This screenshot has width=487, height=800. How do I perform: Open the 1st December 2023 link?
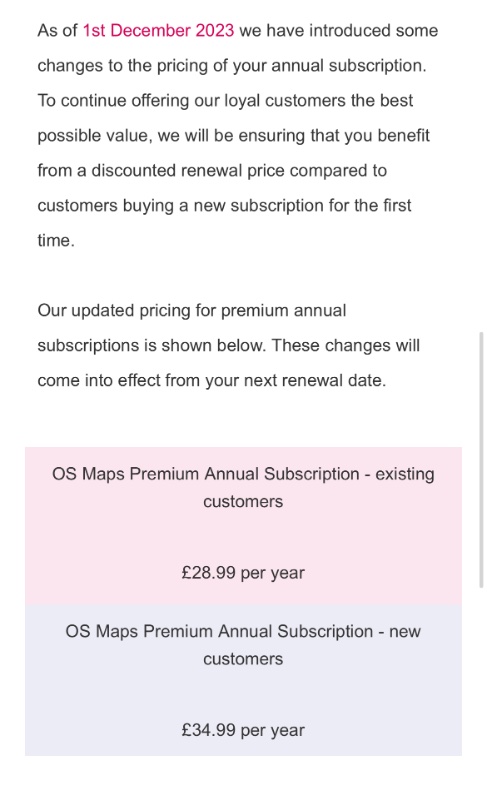[x=158, y=31]
